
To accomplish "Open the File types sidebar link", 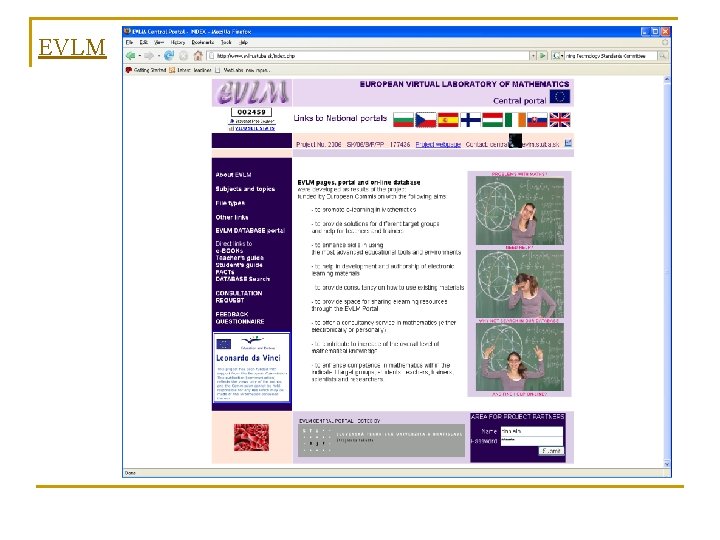I will (230, 203).
